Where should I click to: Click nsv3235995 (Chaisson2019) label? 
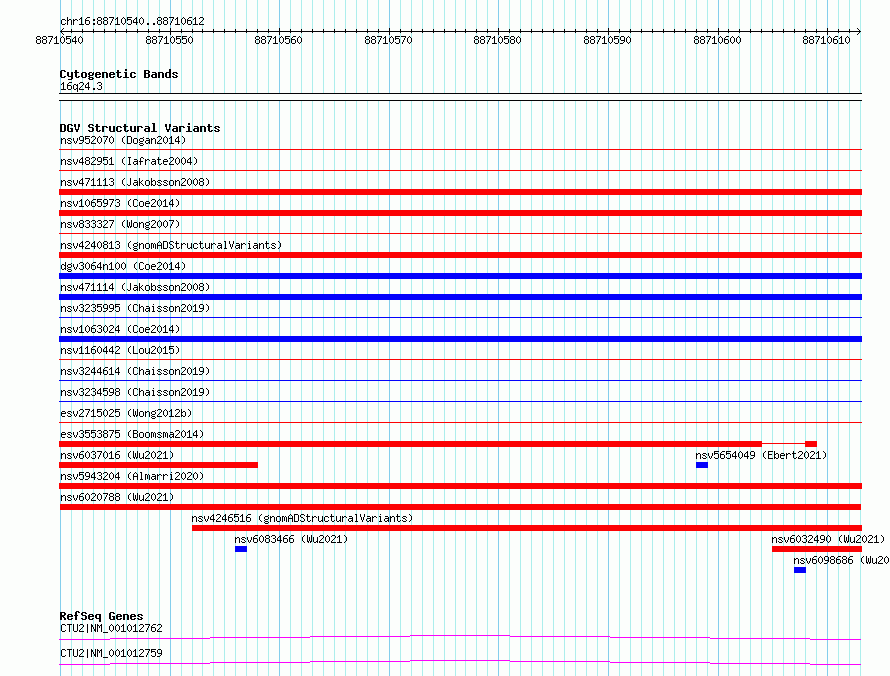tap(135, 308)
